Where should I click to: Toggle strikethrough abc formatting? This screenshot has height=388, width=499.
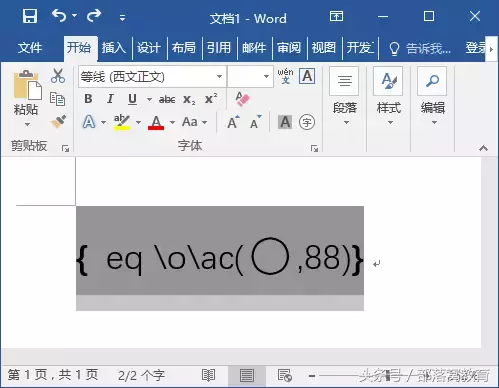167,99
